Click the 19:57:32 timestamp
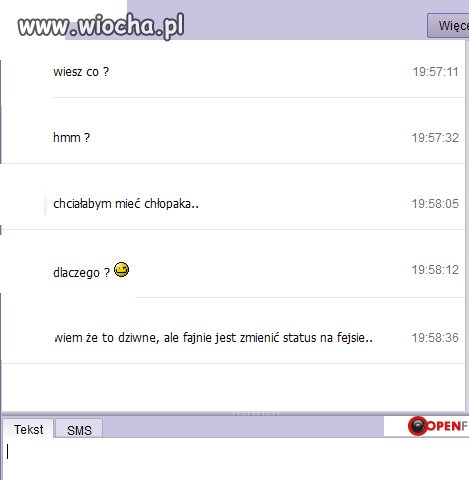The image size is (469, 480). pyautogui.click(x=435, y=138)
